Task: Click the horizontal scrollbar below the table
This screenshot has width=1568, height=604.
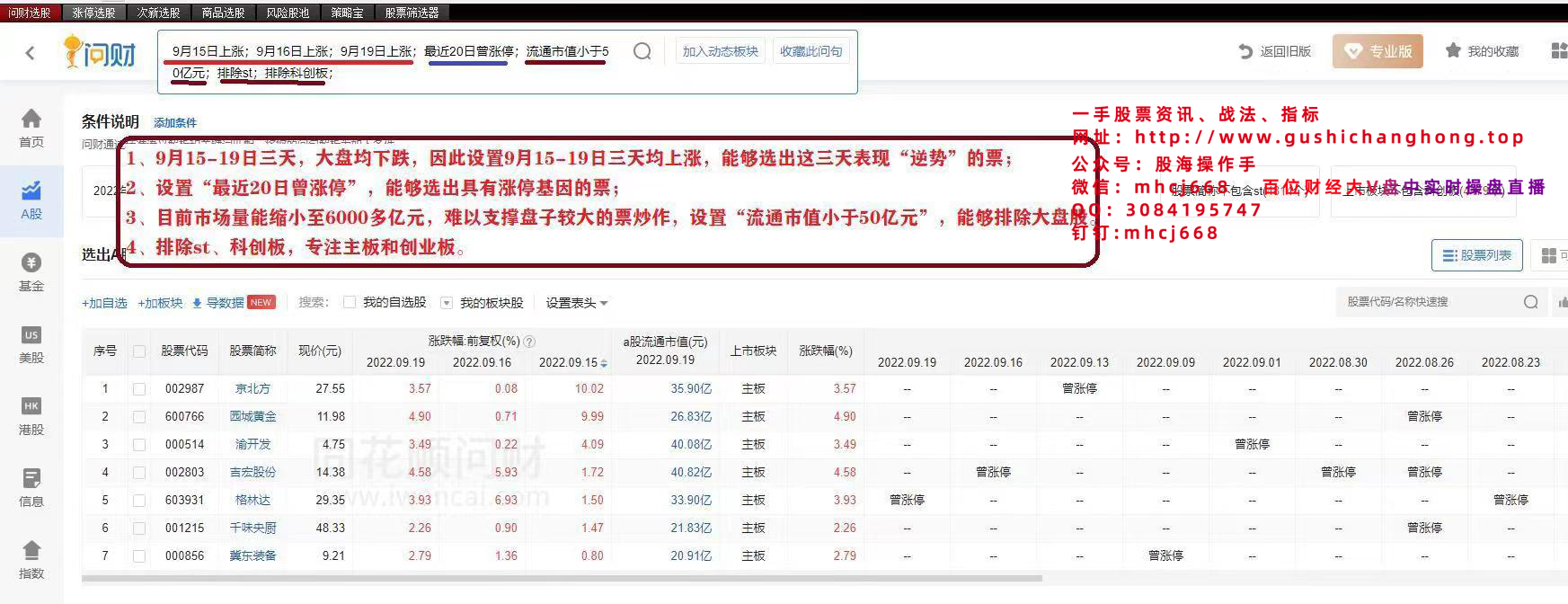Action: pyautogui.click(x=562, y=579)
